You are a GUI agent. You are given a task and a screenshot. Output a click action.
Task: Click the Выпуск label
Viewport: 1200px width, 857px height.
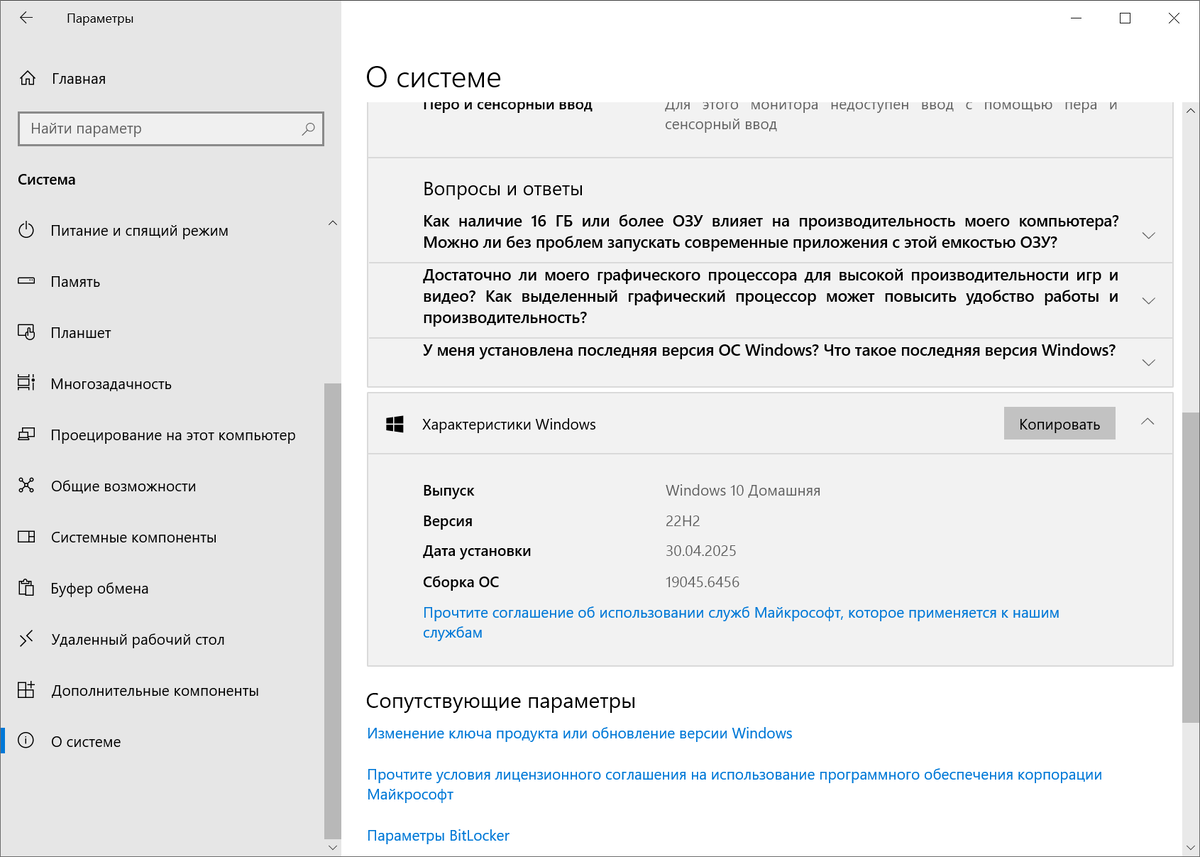[449, 490]
